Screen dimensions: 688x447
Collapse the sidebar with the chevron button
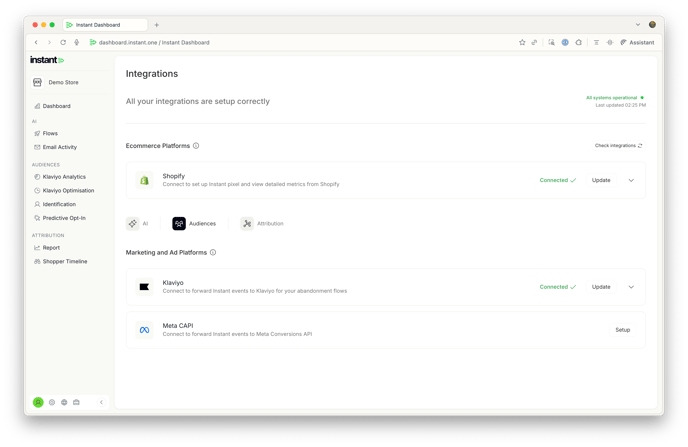pyautogui.click(x=101, y=402)
